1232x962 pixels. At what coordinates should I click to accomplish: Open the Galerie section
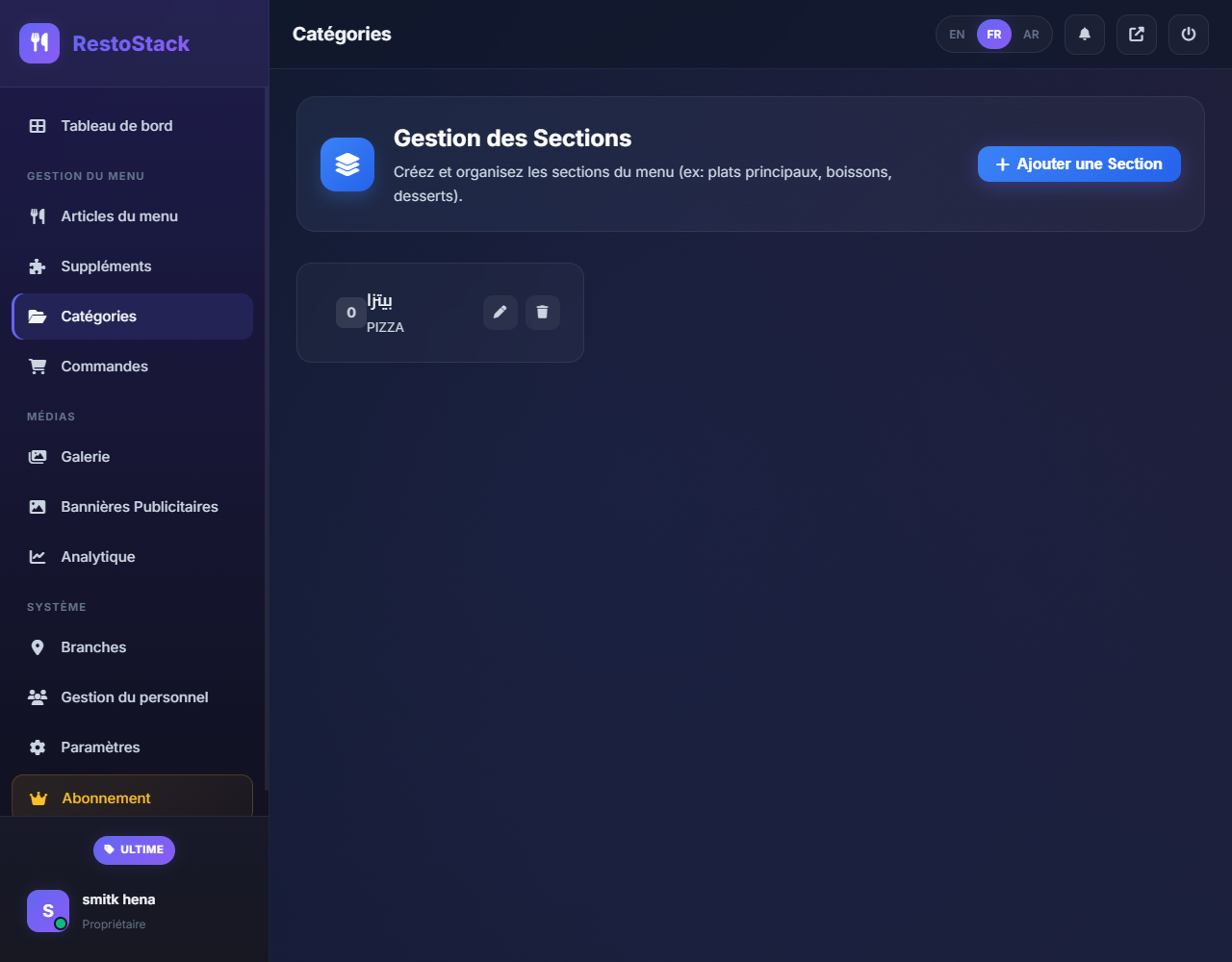(85, 457)
